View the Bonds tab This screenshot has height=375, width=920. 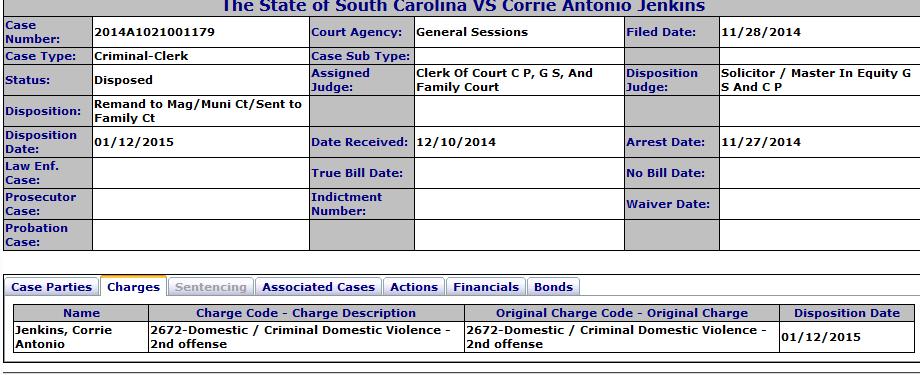click(x=553, y=287)
